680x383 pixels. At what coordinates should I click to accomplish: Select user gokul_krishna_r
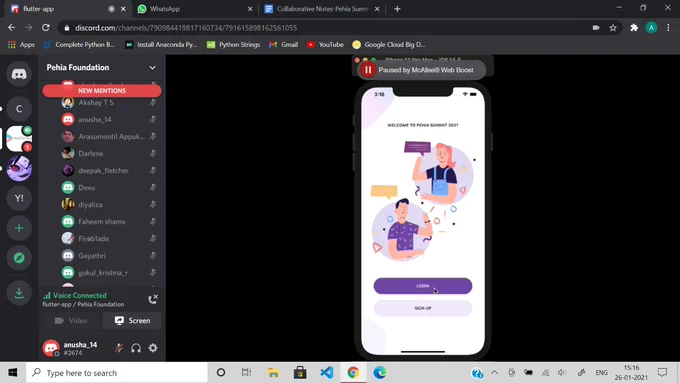tap(103, 273)
